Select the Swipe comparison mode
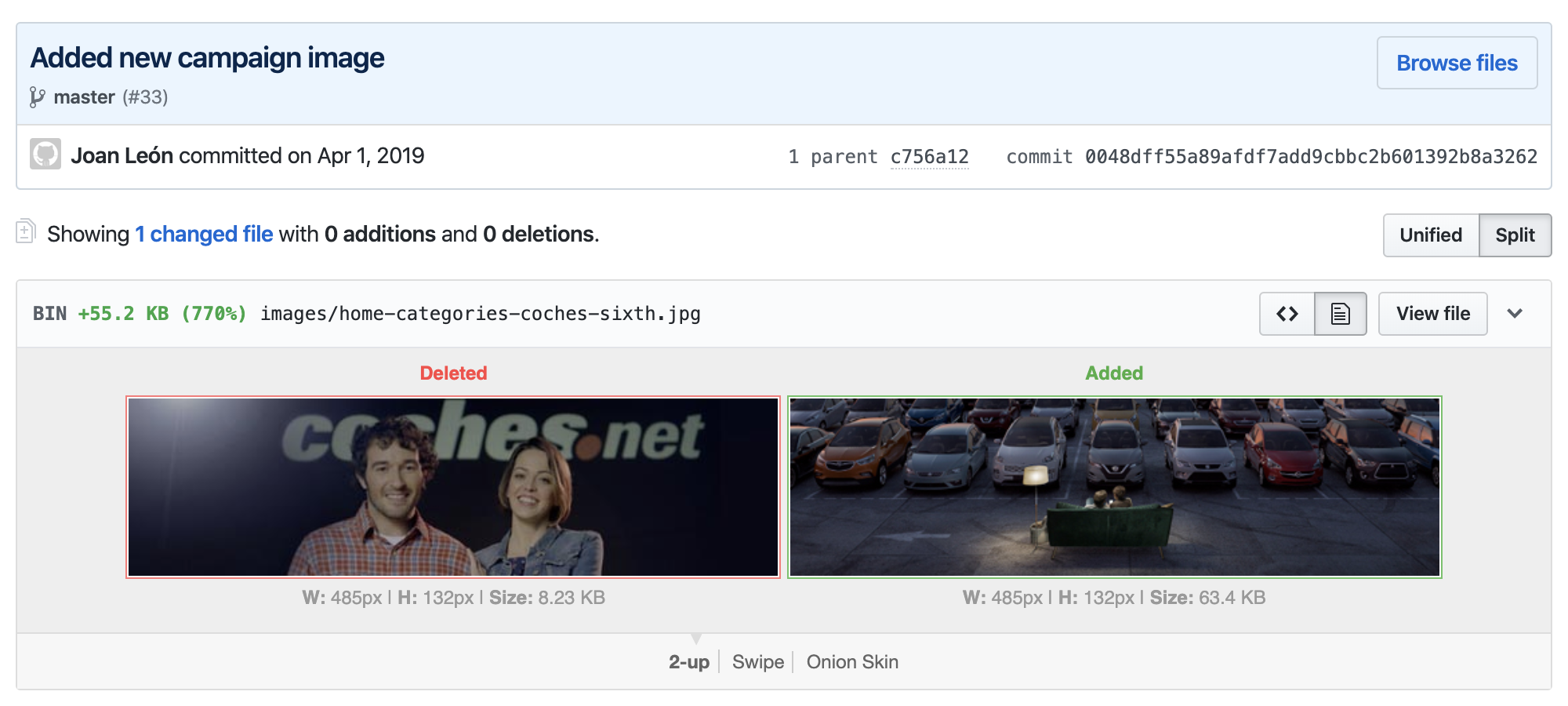This screenshot has width=1568, height=706. [x=758, y=662]
